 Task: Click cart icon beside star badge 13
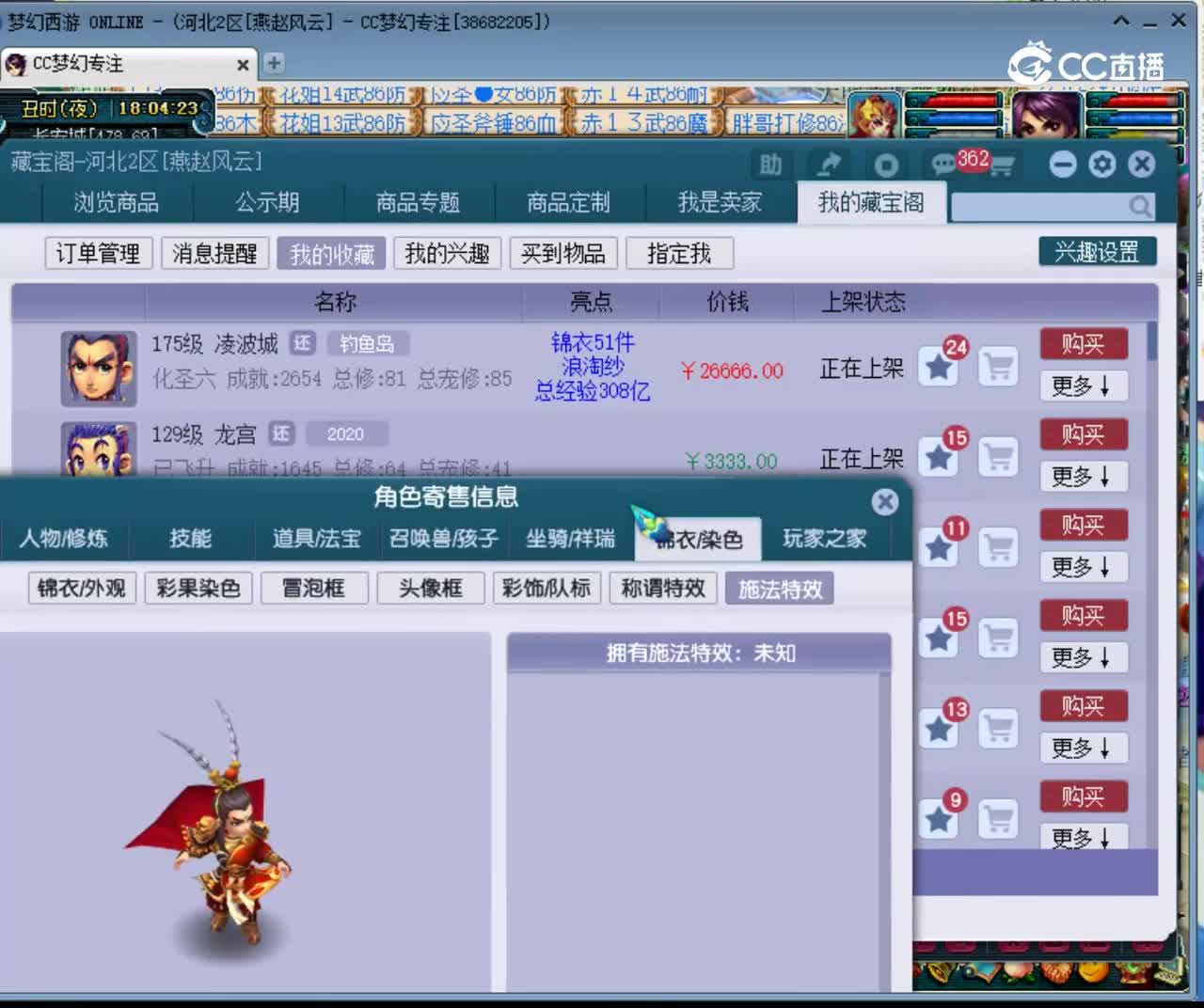pyautogui.click(x=998, y=728)
